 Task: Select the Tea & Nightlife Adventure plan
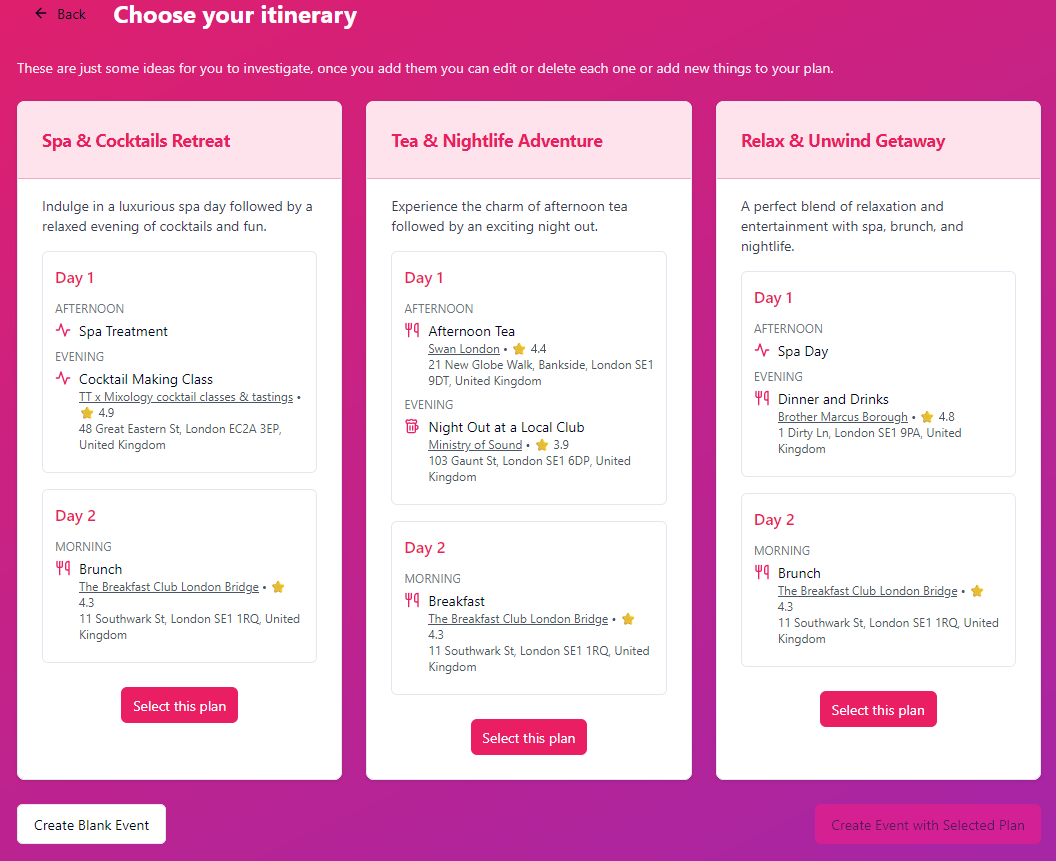click(x=529, y=738)
